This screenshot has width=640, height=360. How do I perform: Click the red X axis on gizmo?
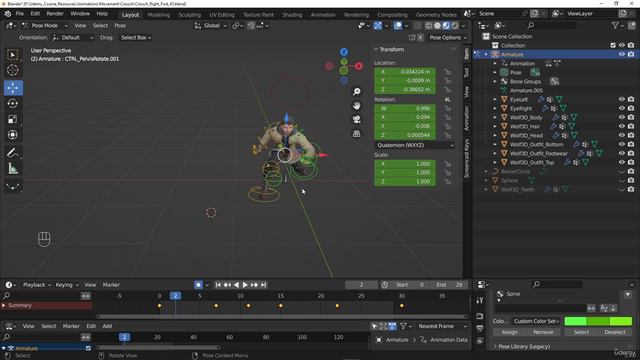(359, 66)
